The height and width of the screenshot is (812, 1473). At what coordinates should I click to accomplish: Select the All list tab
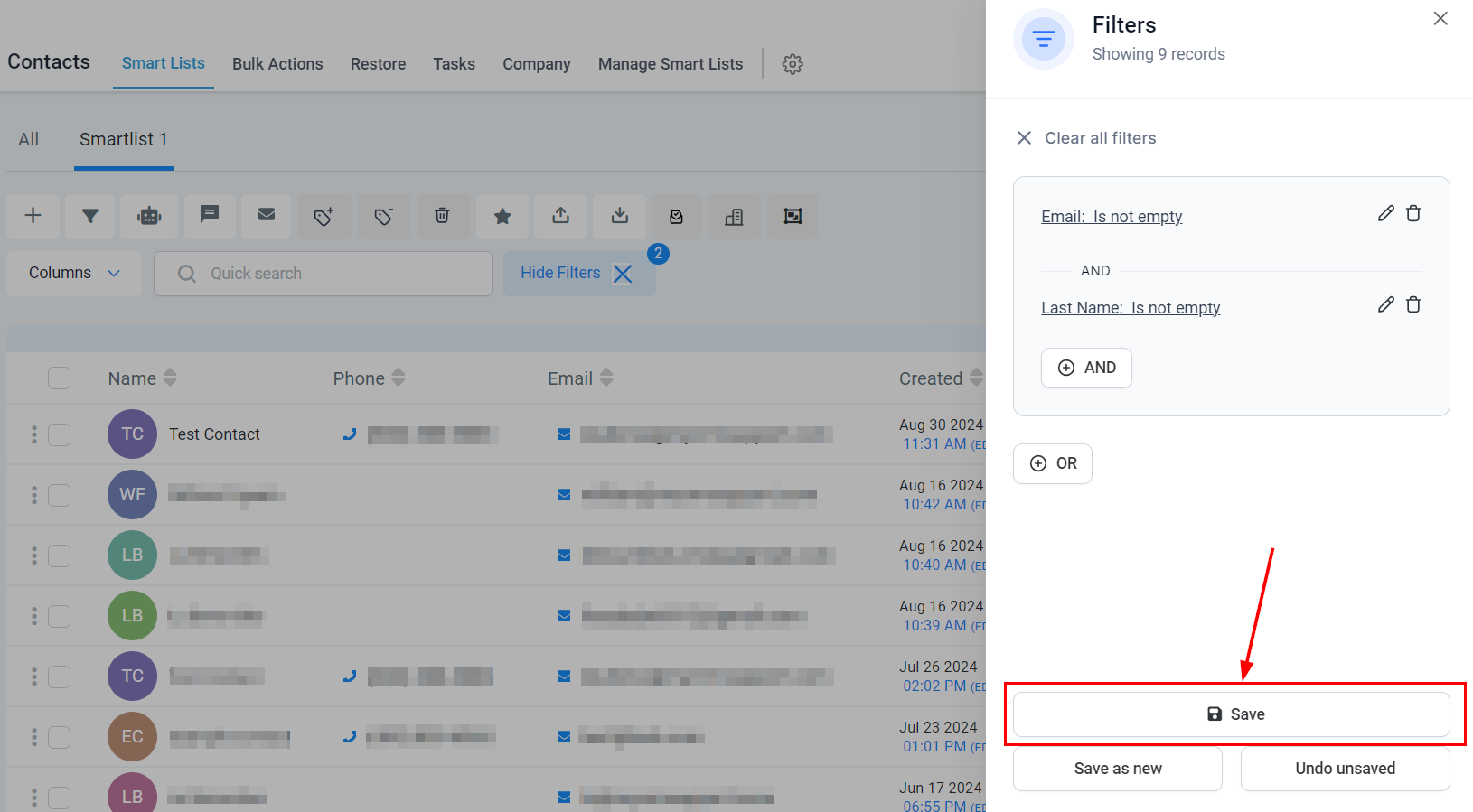(29, 140)
